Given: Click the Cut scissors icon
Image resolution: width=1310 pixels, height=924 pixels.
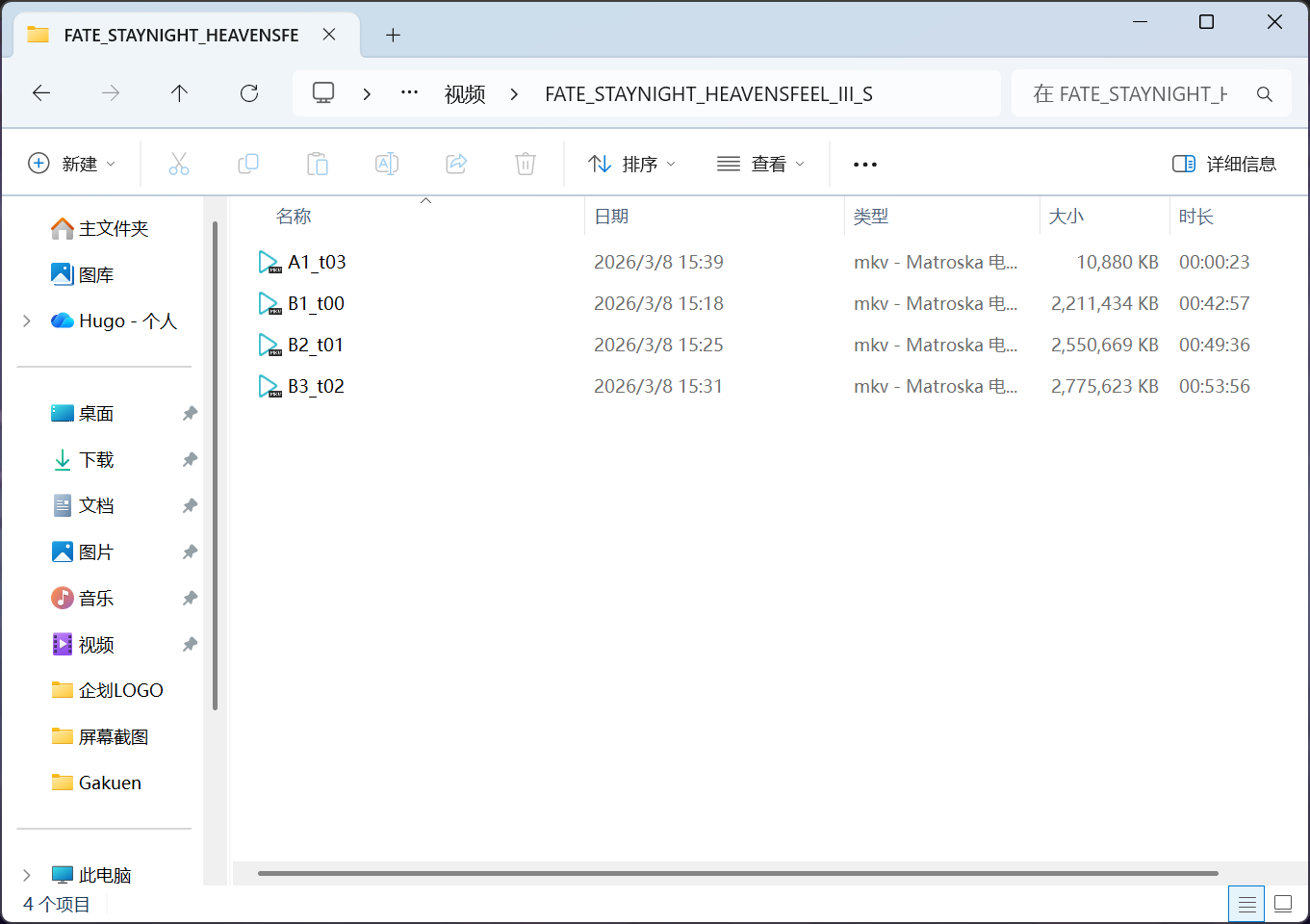Looking at the screenshot, I should tap(179, 164).
